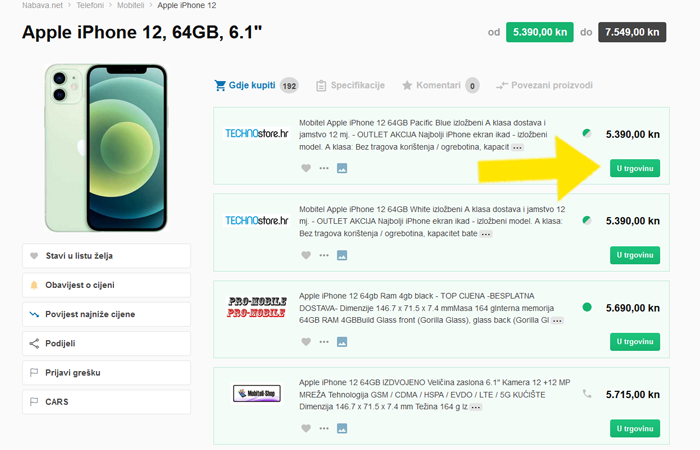Expand Pacific Blue description with ellipsis badge
The image size is (700, 450).
click(x=517, y=147)
